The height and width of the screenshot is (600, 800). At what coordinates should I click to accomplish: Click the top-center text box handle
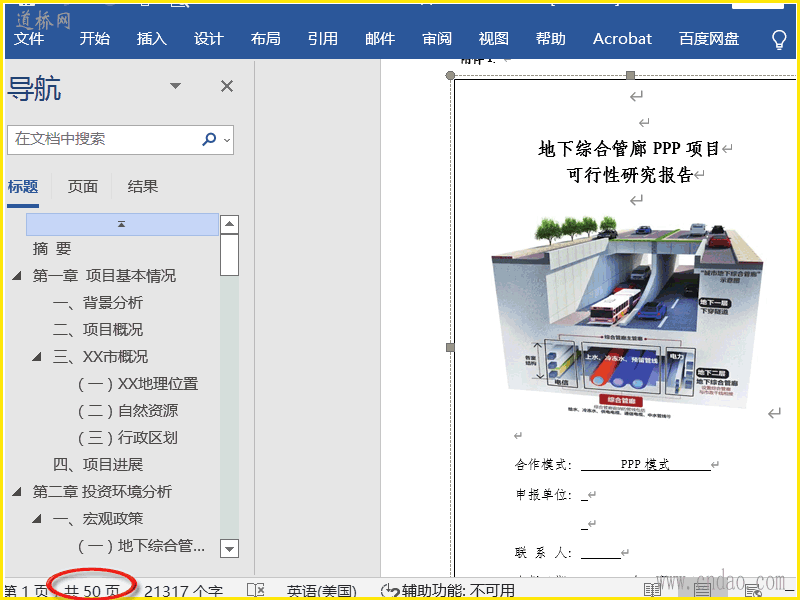pyautogui.click(x=631, y=76)
